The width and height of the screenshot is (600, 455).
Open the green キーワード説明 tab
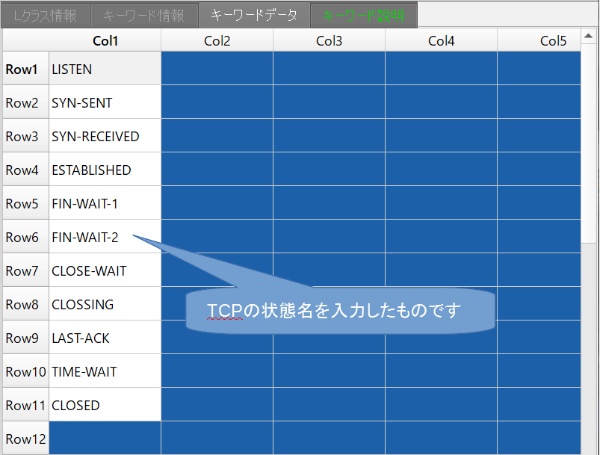point(364,15)
